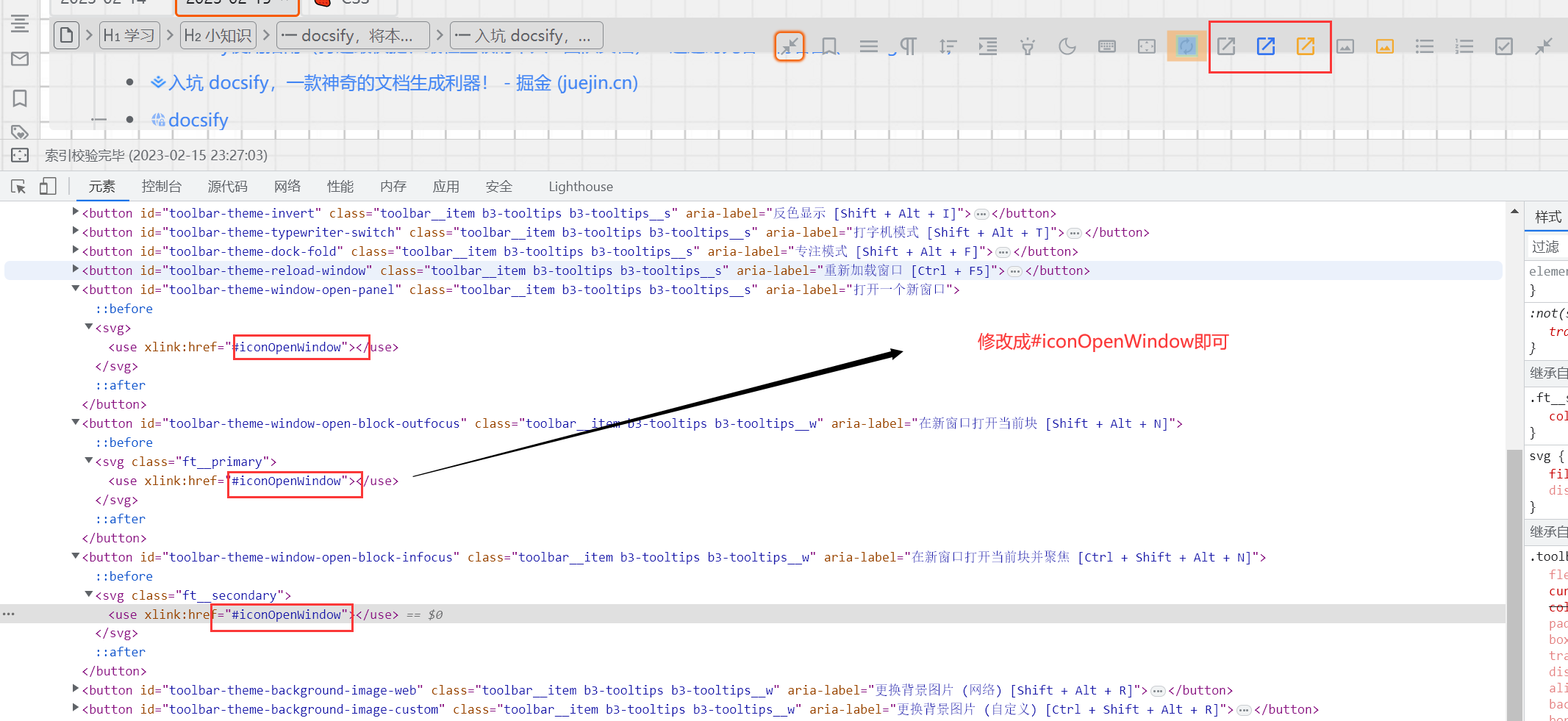Click the blue open-block-in-new-window icon
Viewport: 1568px width, 721px height.
click(x=1265, y=46)
